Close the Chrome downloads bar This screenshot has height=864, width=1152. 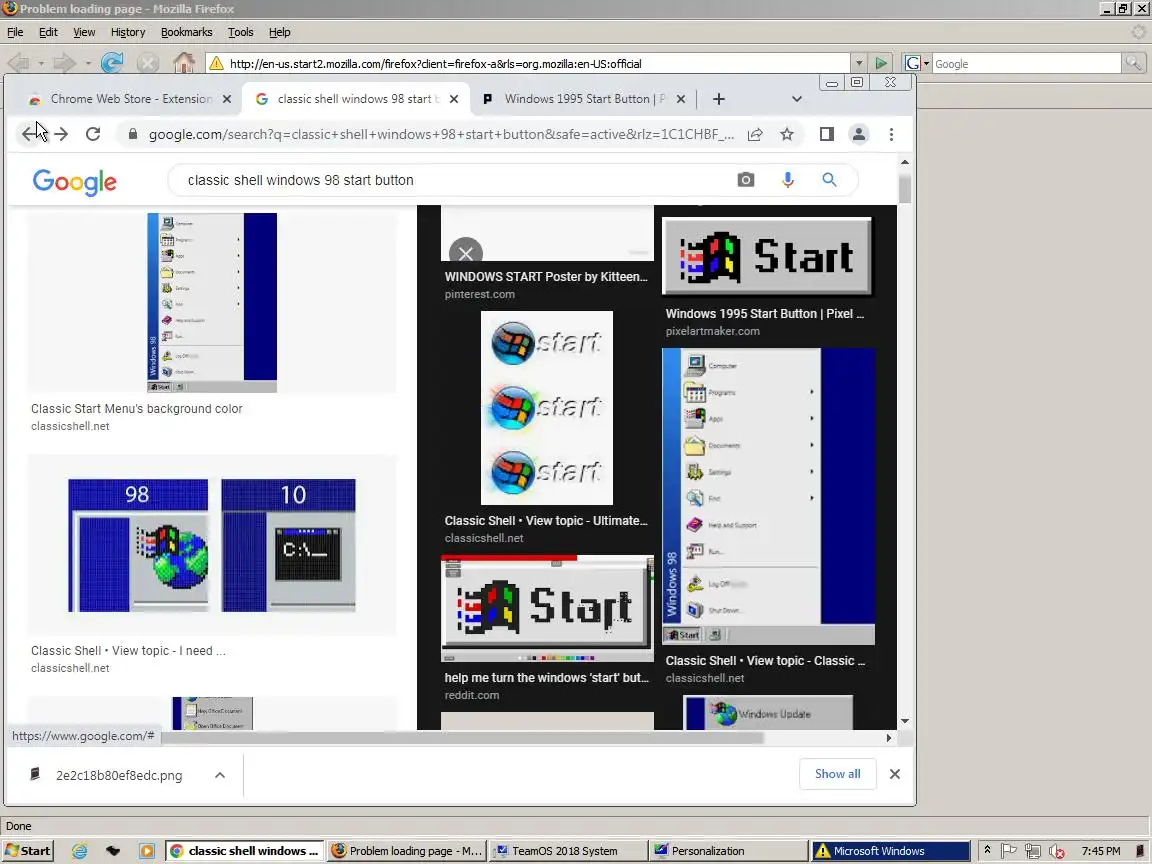tap(895, 774)
